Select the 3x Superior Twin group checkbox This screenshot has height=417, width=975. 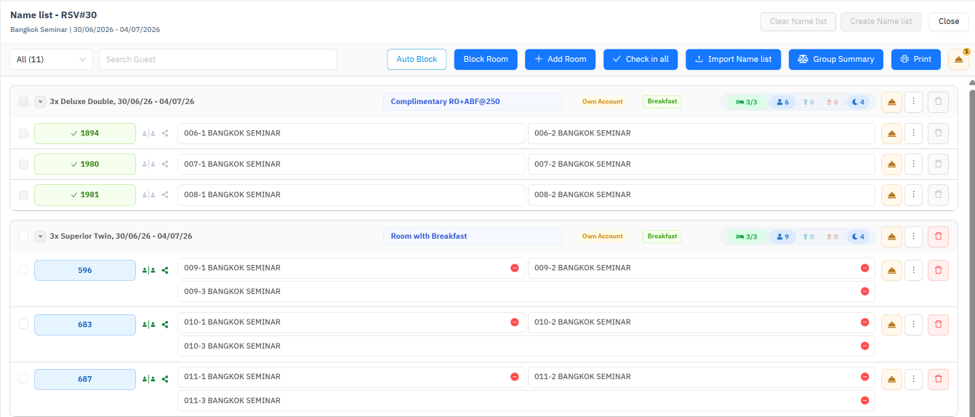click(x=24, y=237)
